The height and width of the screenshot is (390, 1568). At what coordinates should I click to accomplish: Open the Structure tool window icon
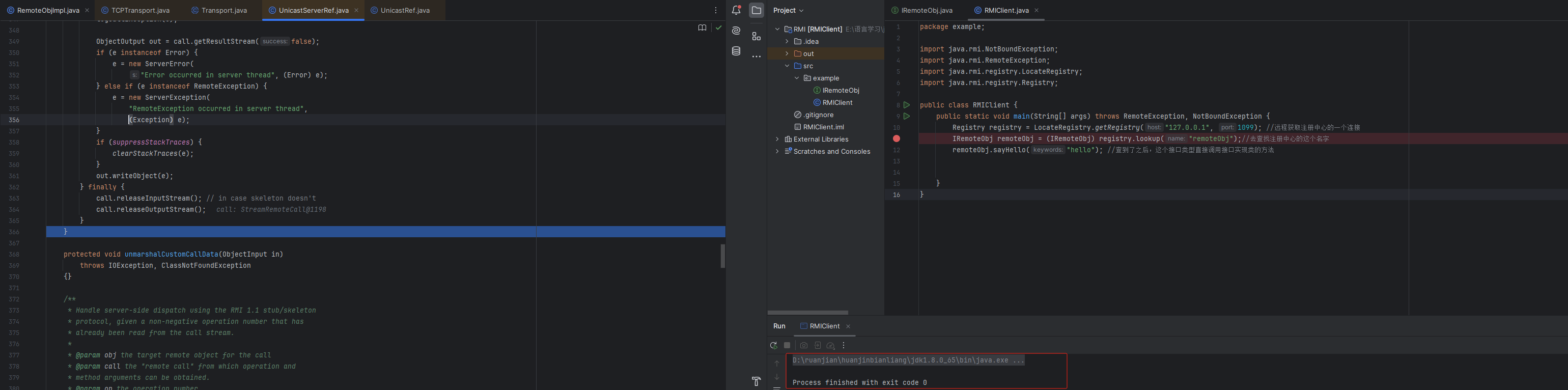[x=756, y=37]
